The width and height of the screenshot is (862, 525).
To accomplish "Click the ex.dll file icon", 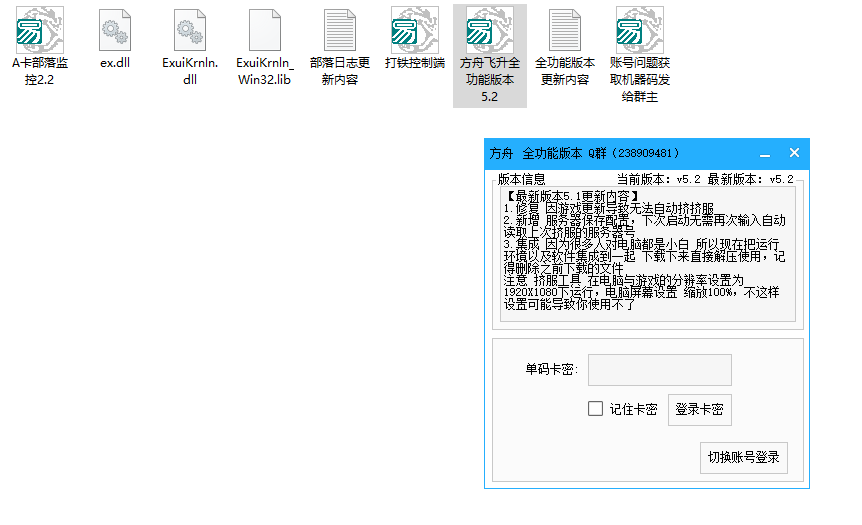I will pyautogui.click(x=115, y=30).
